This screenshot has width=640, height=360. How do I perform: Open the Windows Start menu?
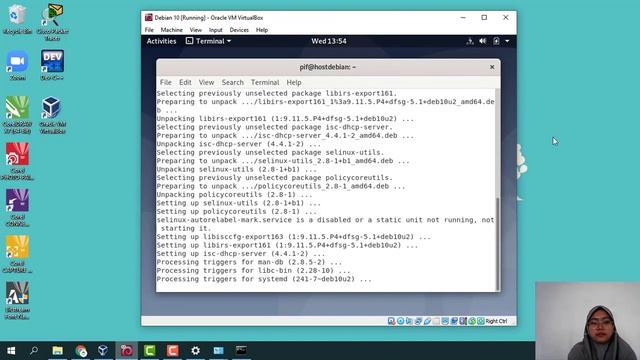(x=11, y=351)
